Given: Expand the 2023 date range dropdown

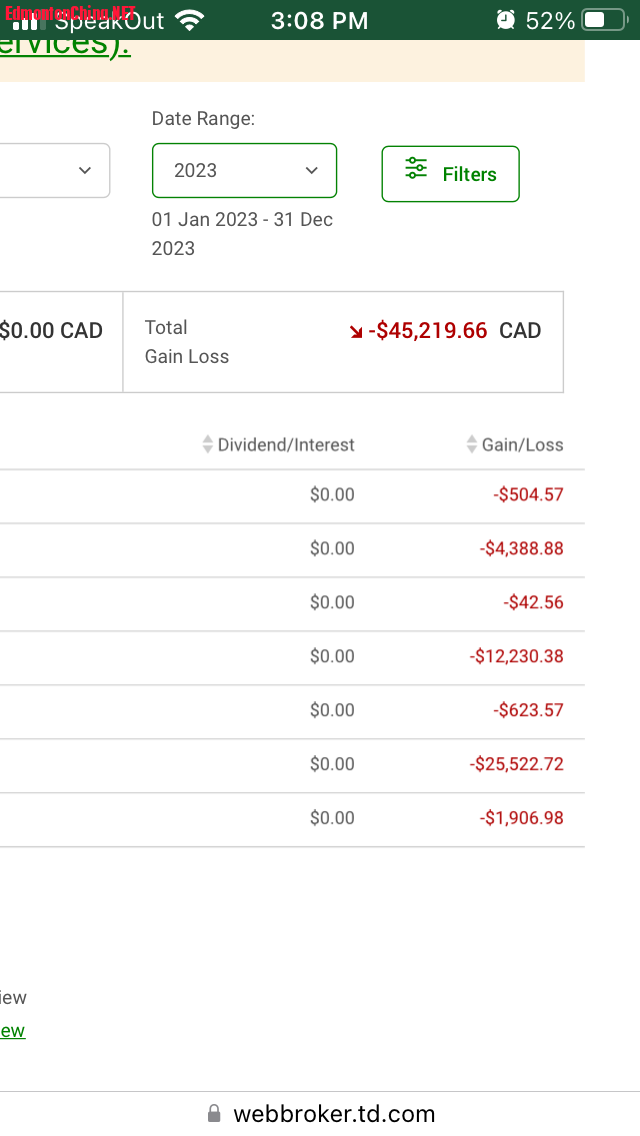Looking at the screenshot, I should (x=244, y=170).
